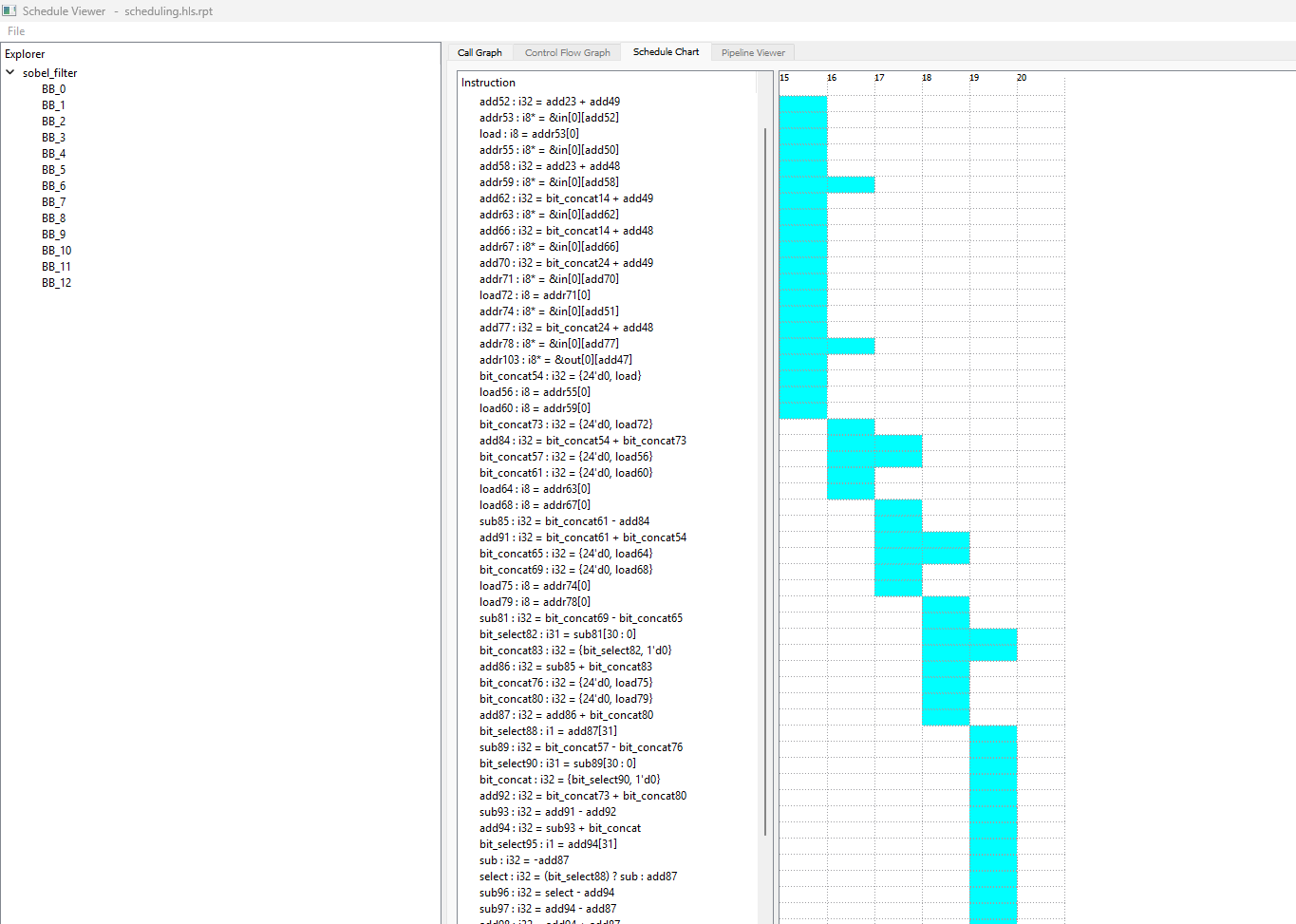Image resolution: width=1296 pixels, height=924 pixels.
Task: Select the add52 instruction row
Action: 549,102
